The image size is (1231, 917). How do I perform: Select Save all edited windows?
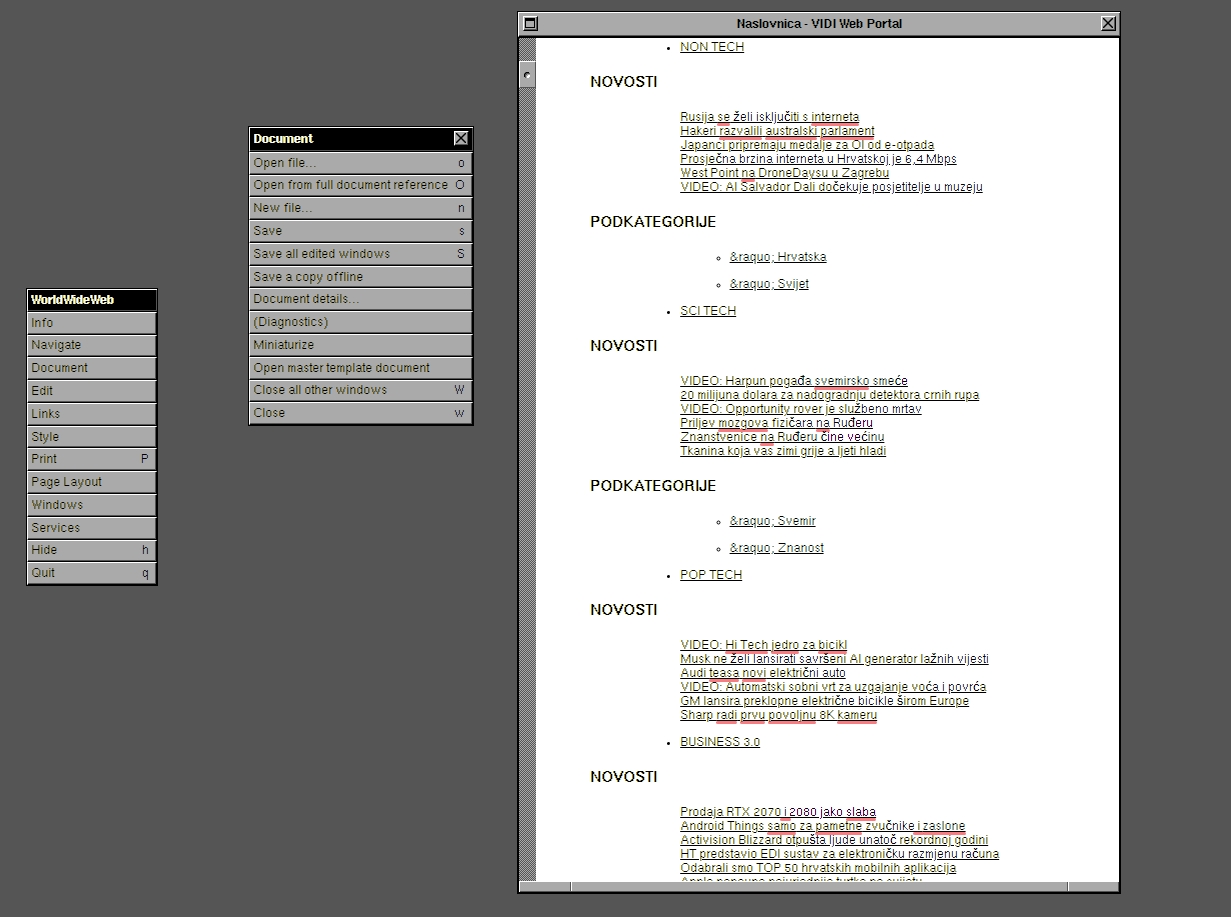click(x=359, y=254)
